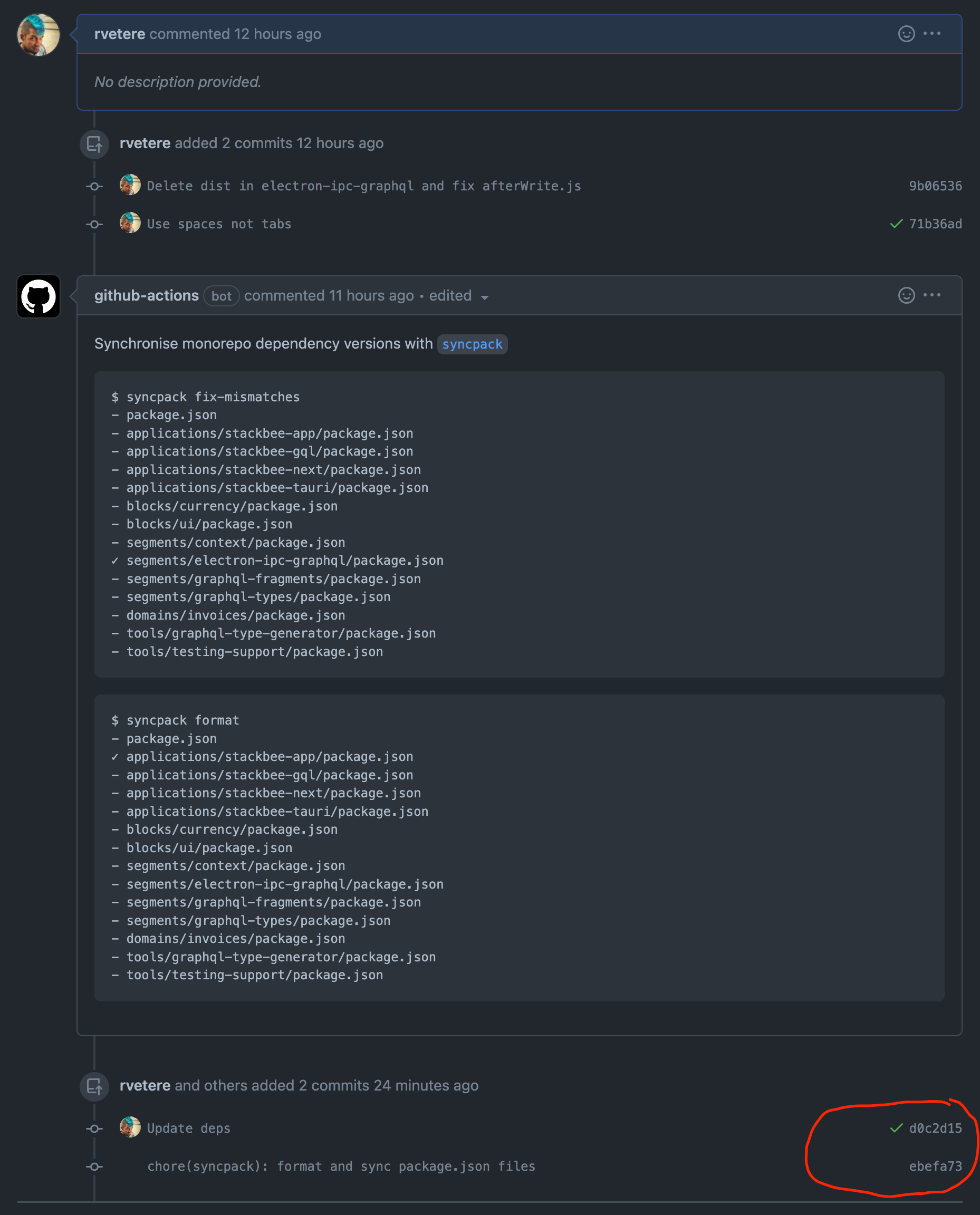Open the syncpack link
The image size is (980, 1215).
(472, 344)
